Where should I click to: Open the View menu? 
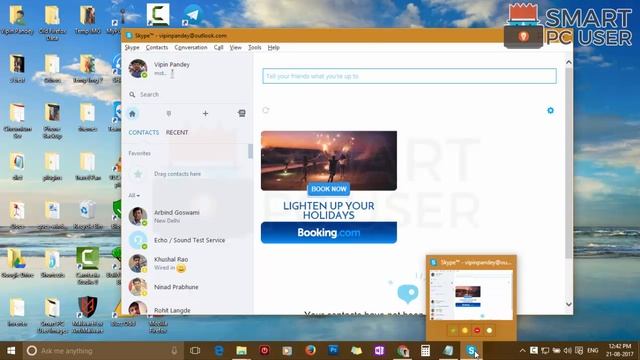coord(236,48)
